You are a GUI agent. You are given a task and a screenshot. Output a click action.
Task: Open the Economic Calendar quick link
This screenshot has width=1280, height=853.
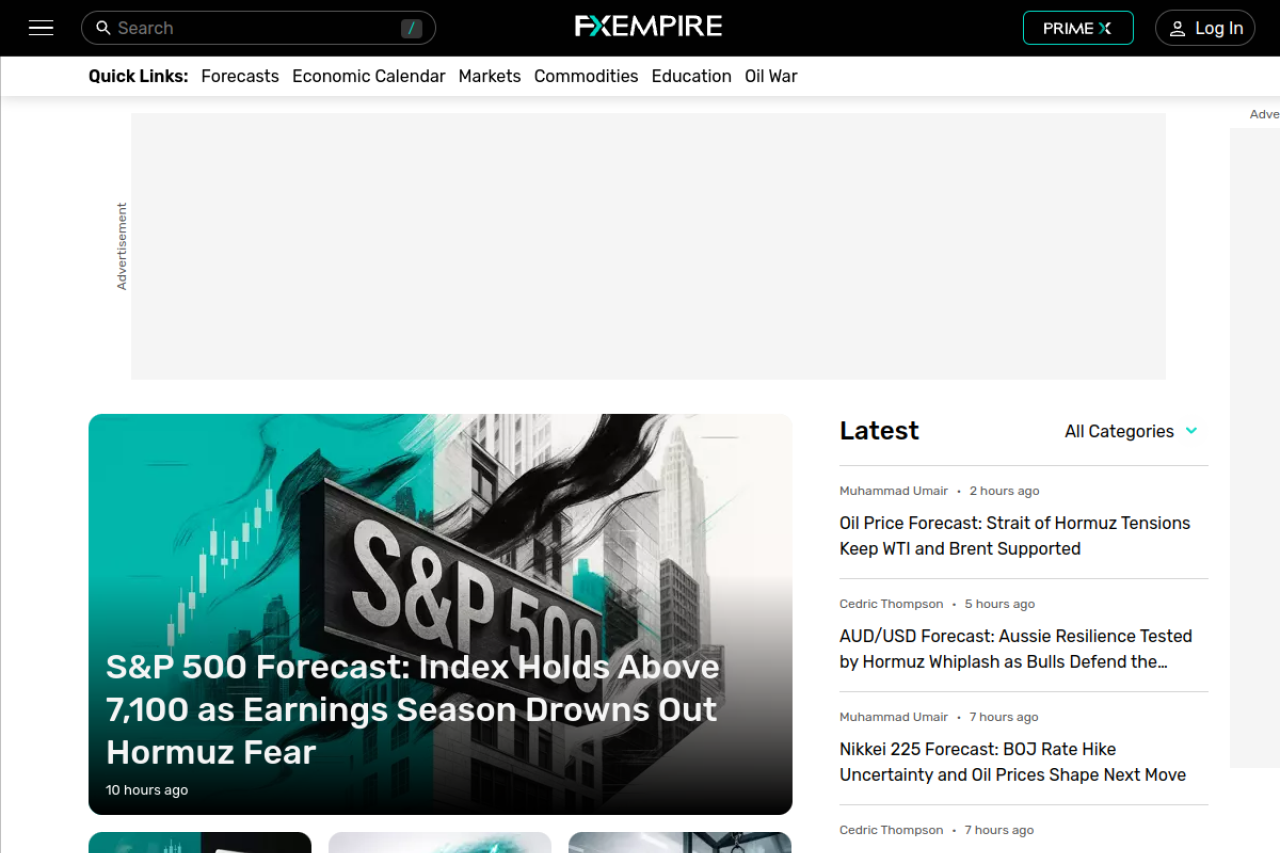[x=369, y=76]
